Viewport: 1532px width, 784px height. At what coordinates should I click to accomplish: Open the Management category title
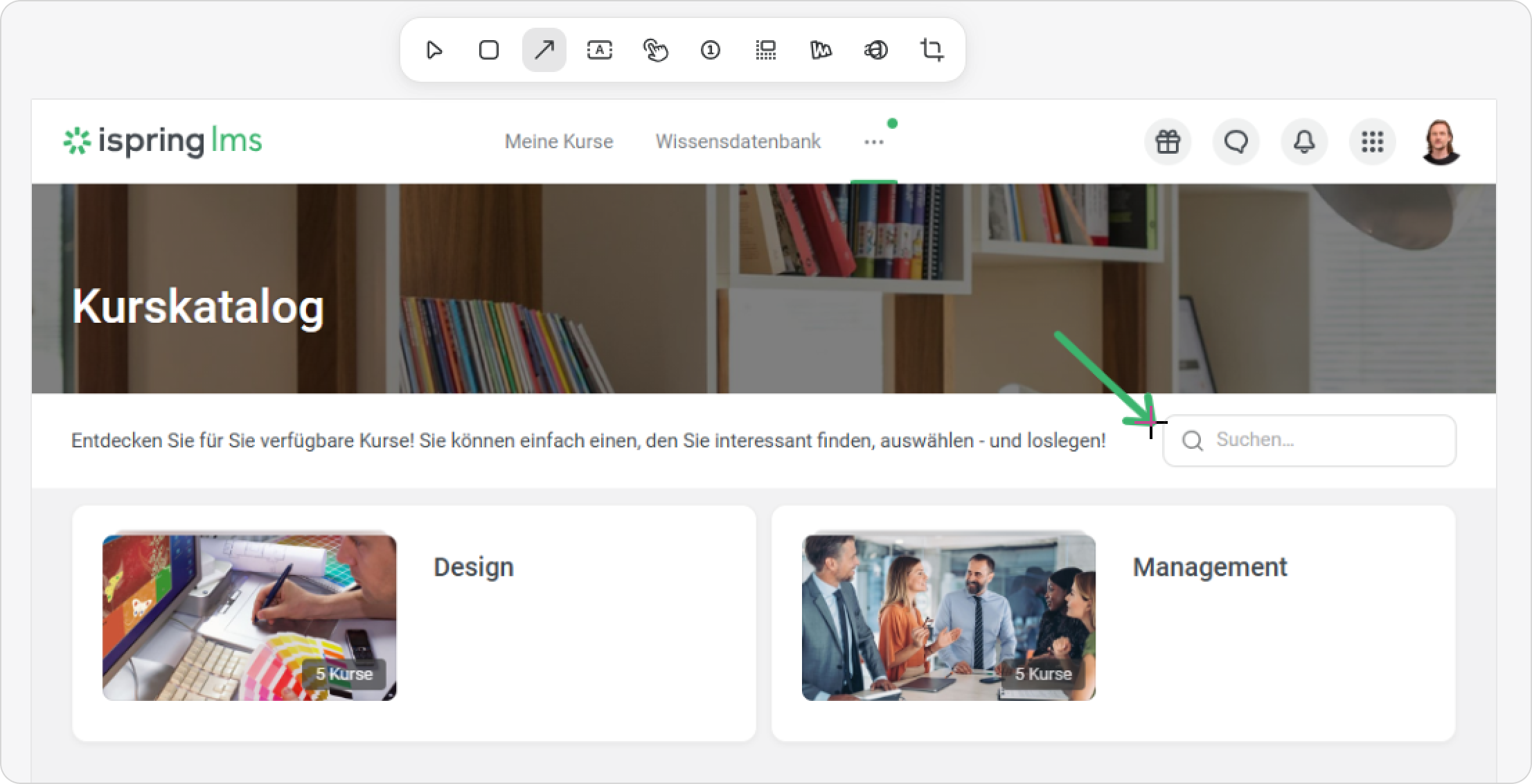point(1210,567)
